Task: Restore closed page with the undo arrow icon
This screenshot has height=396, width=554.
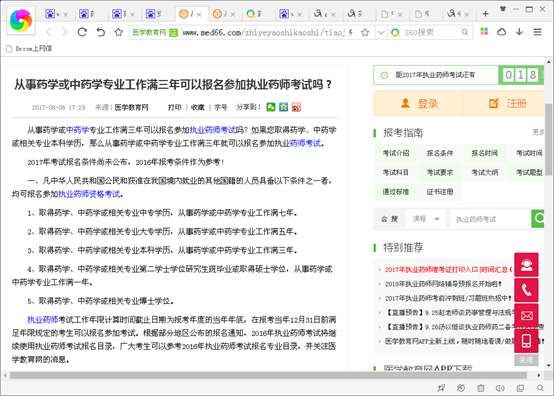Action: tap(101, 32)
